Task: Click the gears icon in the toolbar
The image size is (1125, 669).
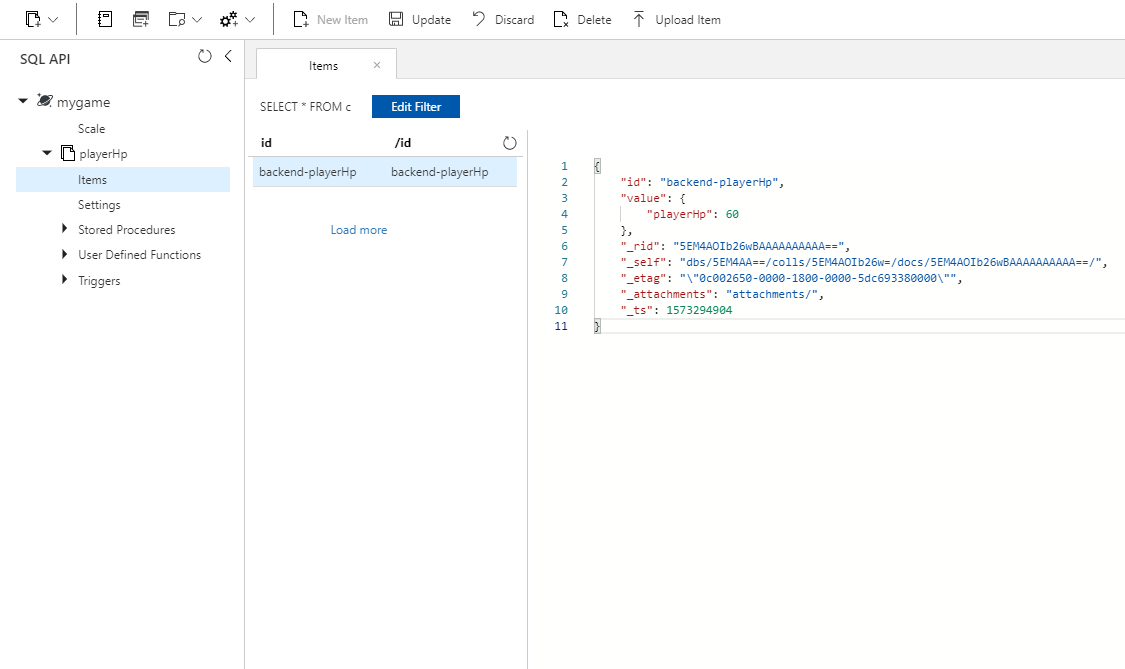Action: pyautogui.click(x=227, y=18)
